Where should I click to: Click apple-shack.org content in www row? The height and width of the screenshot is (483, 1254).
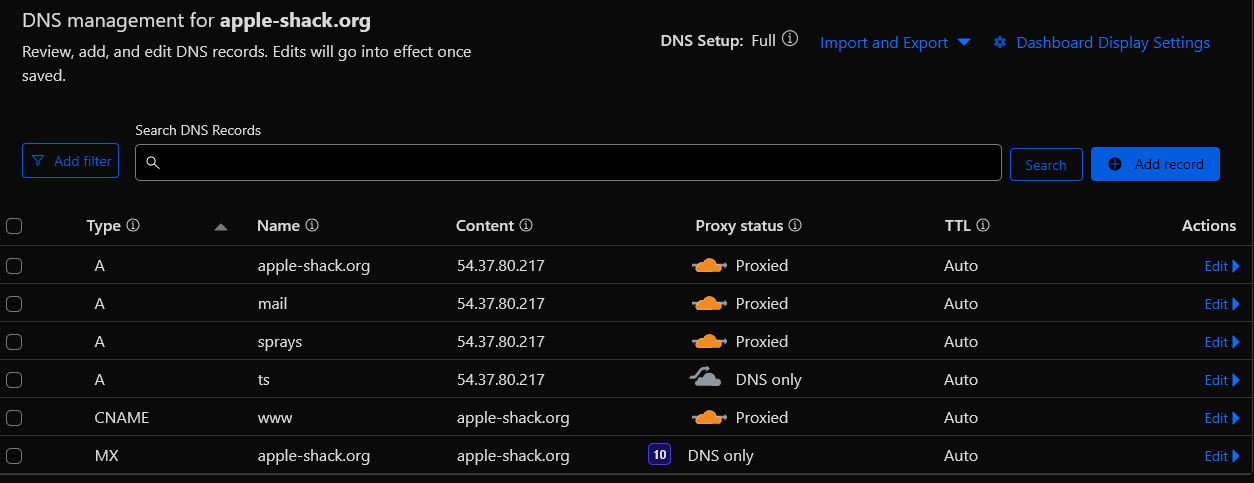click(513, 417)
